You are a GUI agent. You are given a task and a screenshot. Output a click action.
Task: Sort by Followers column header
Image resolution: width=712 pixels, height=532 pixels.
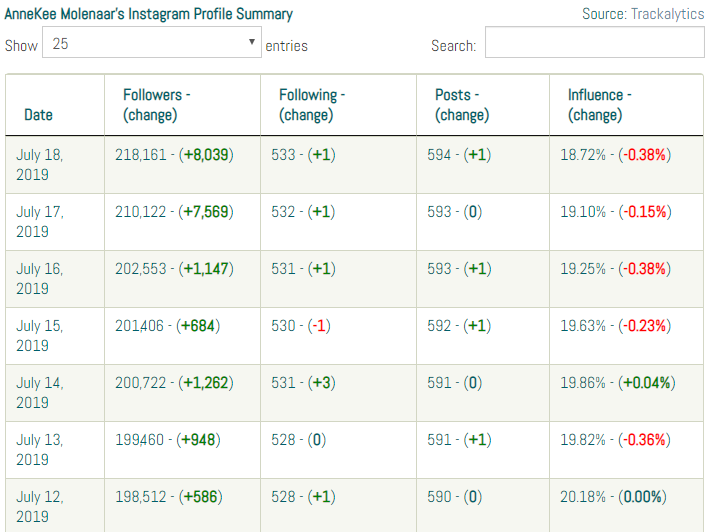tap(156, 104)
